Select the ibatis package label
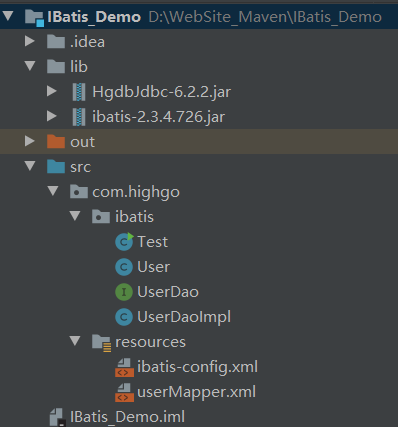This screenshot has width=398, height=427. 134,217
